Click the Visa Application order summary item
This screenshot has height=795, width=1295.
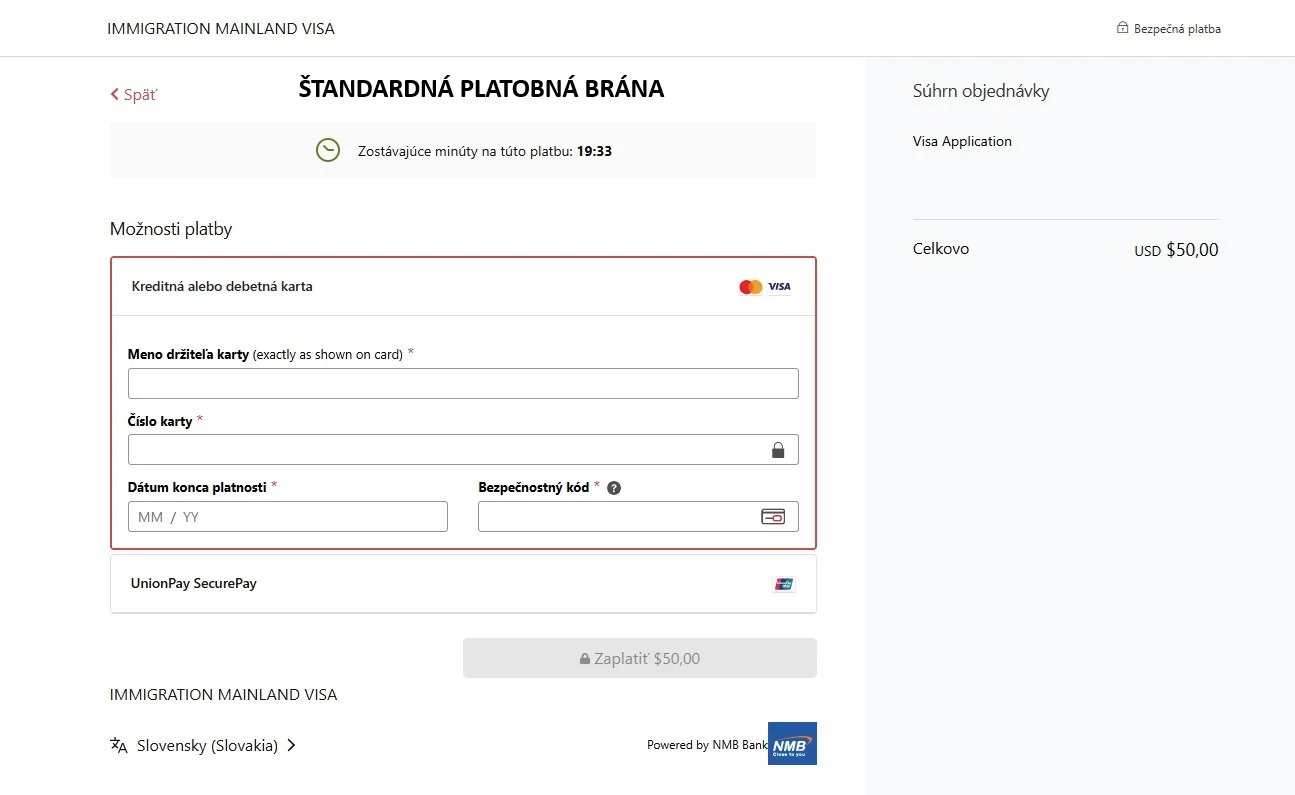(962, 141)
